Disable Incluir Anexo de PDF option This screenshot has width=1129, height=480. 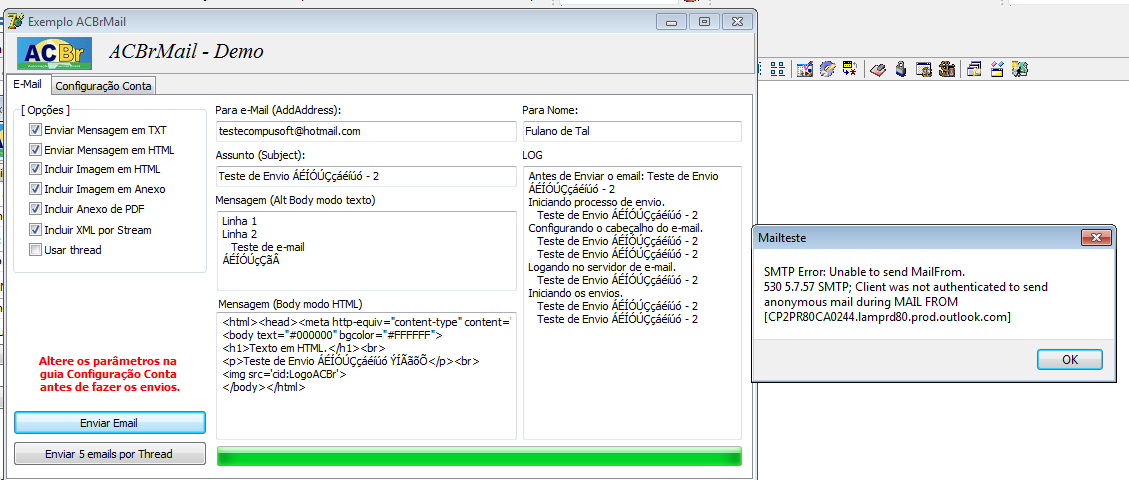35,209
